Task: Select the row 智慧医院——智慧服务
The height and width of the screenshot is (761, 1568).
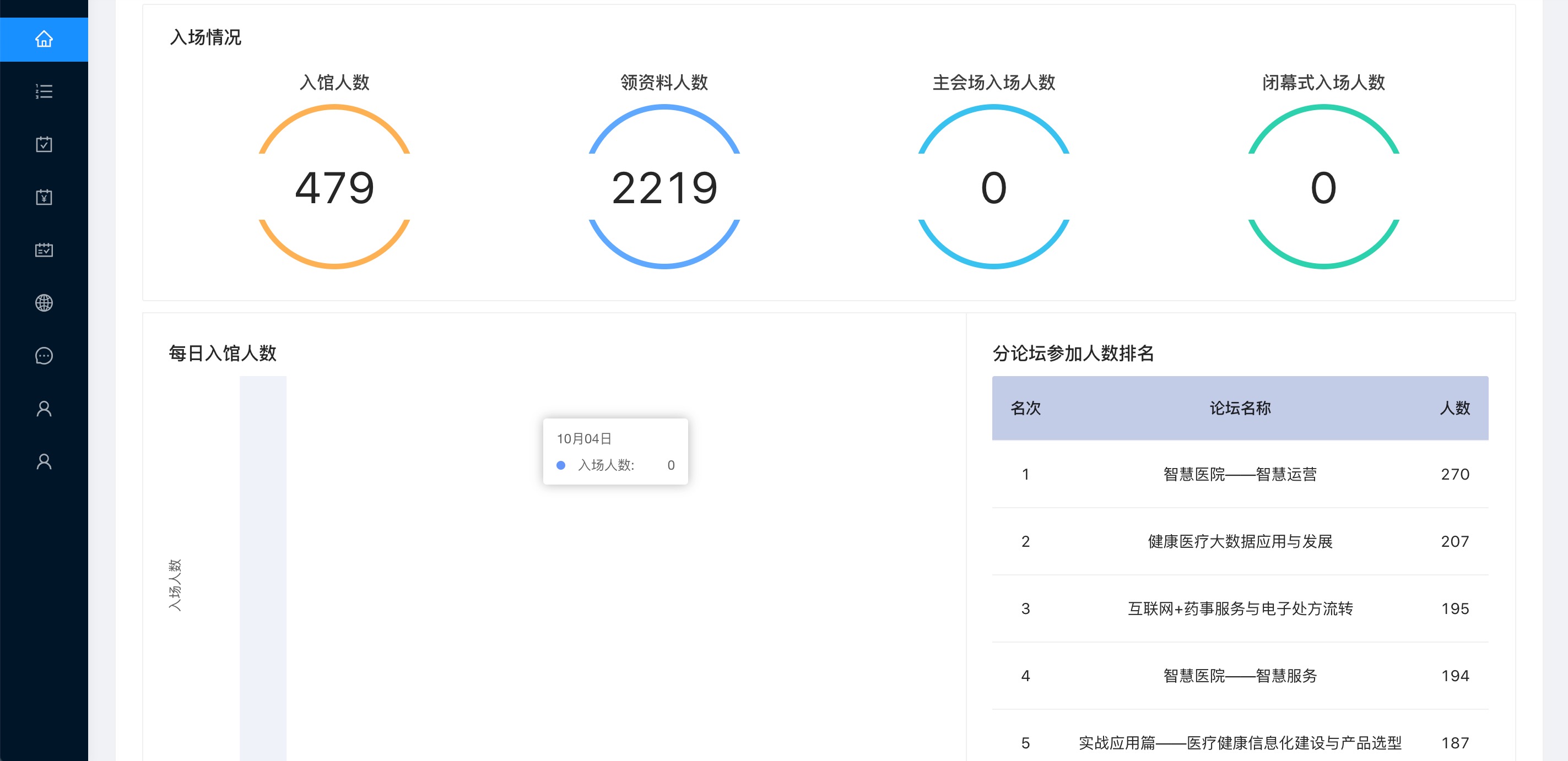Action: tap(1240, 676)
